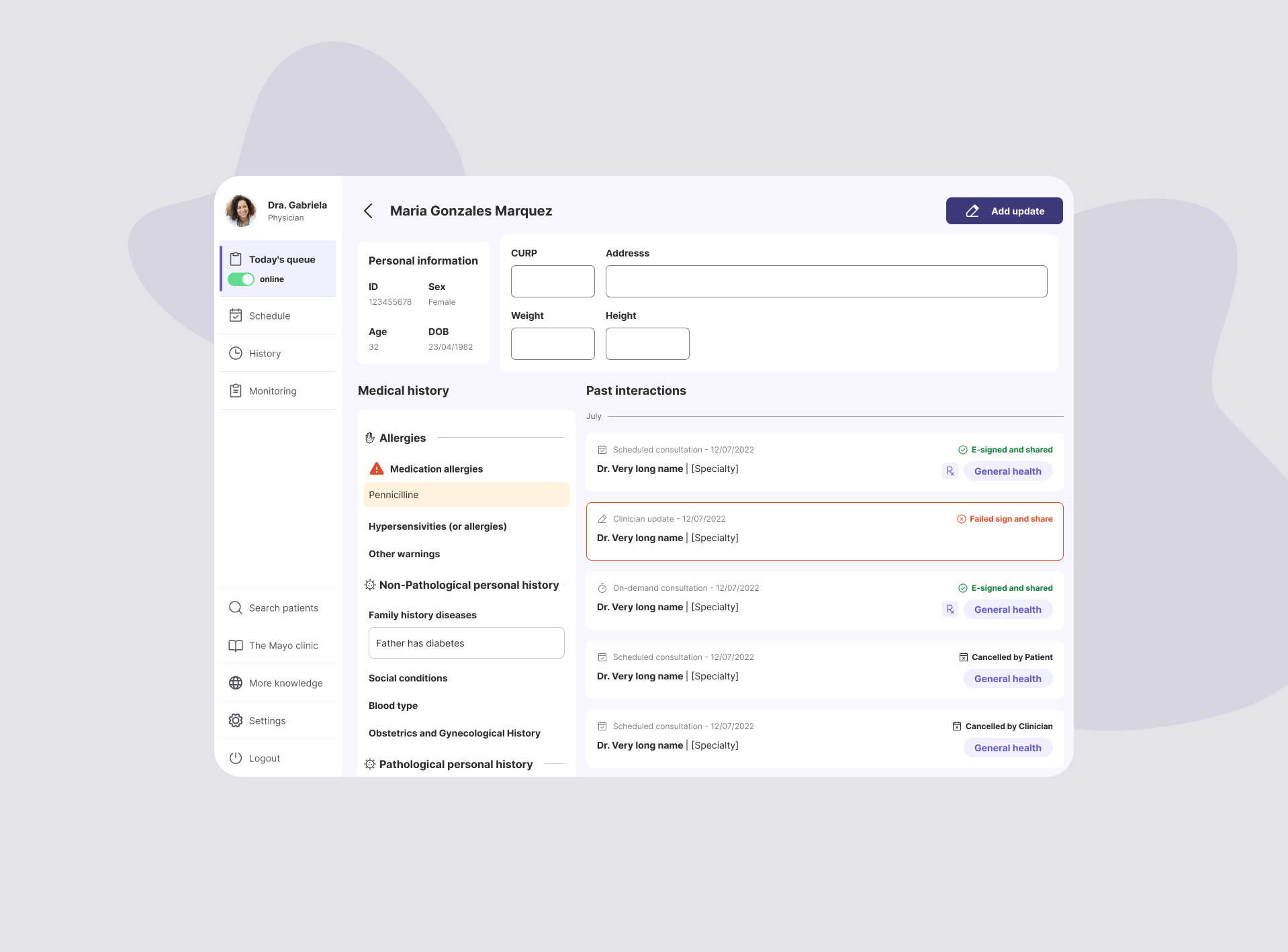Click the More knowledge globe icon
This screenshot has width=1288, height=952.
point(236,683)
